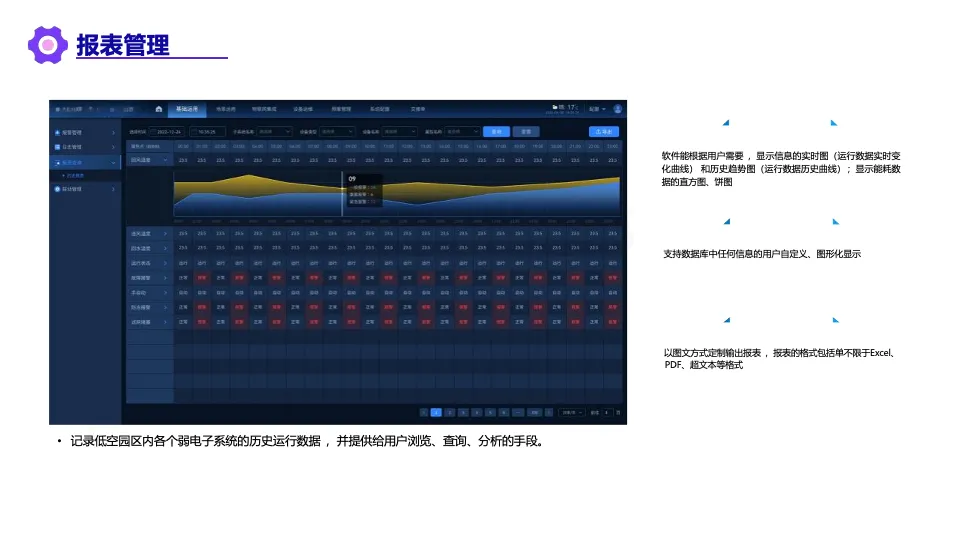The width and height of the screenshot is (960, 540).
Task: Click the 2022-12-24 date input field
Action: pyautogui.click(x=167, y=132)
